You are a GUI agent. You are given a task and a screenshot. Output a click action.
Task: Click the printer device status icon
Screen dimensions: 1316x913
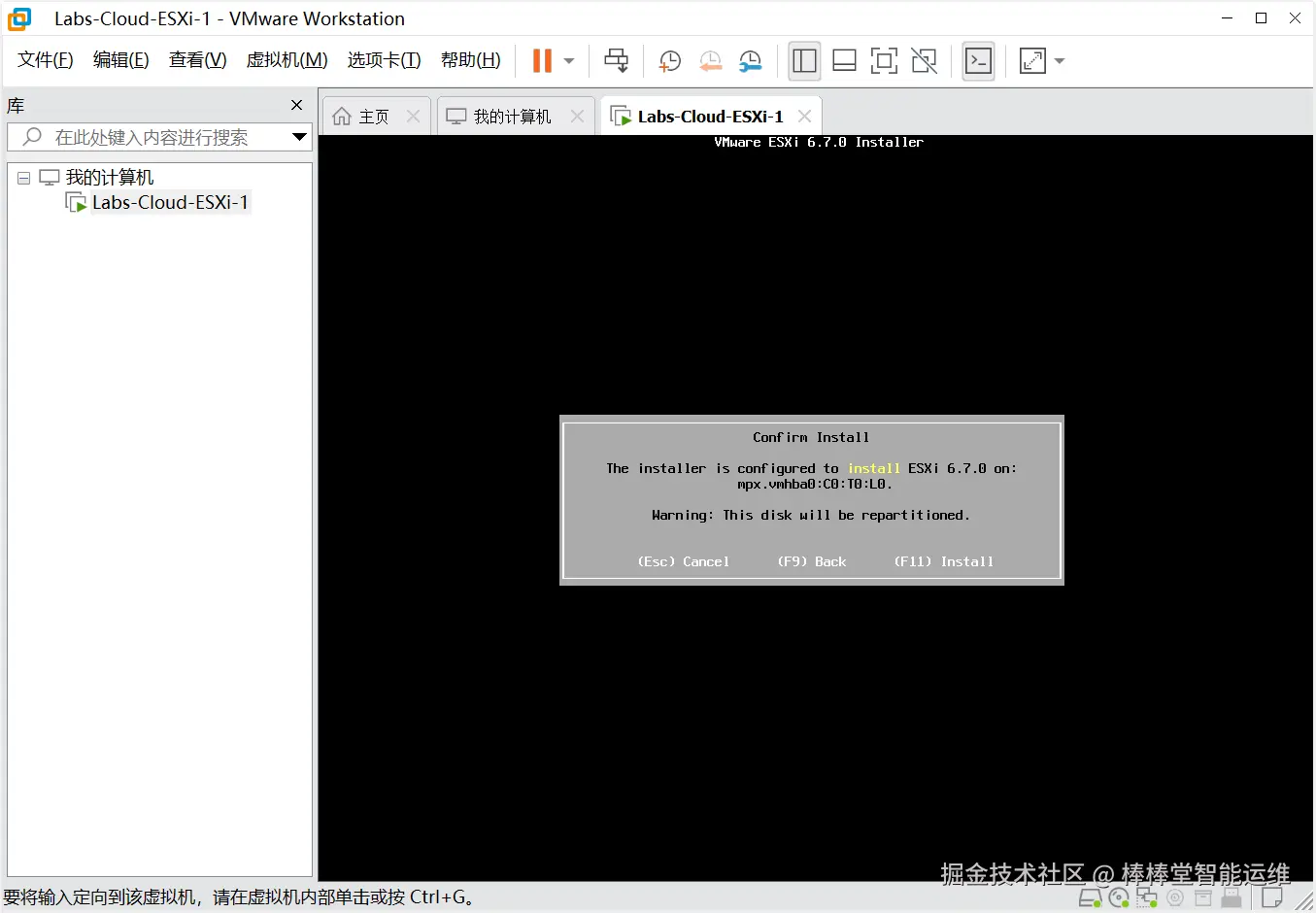(x=1203, y=897)
